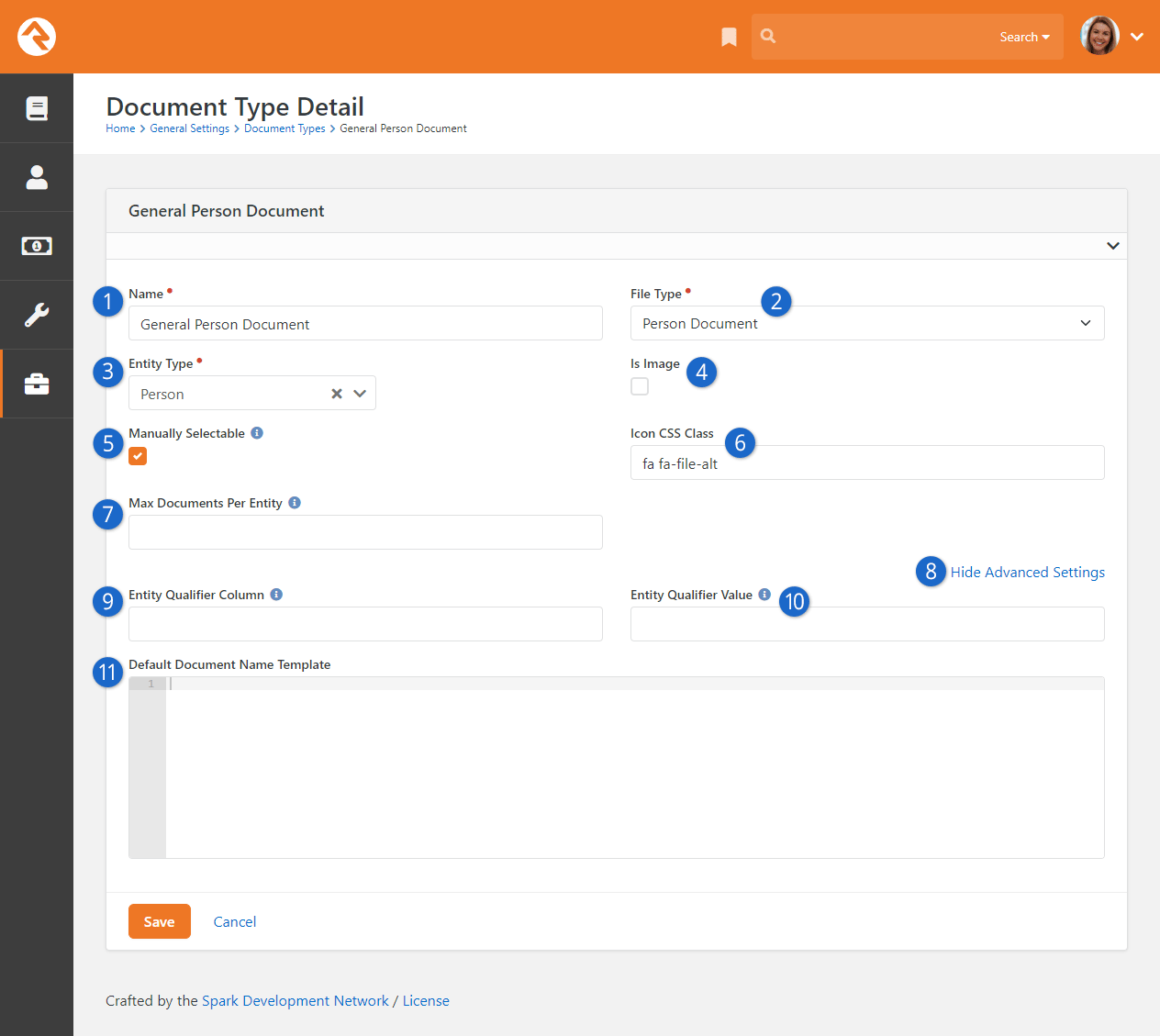Go to Home breadcrumb

coord(120,128)
